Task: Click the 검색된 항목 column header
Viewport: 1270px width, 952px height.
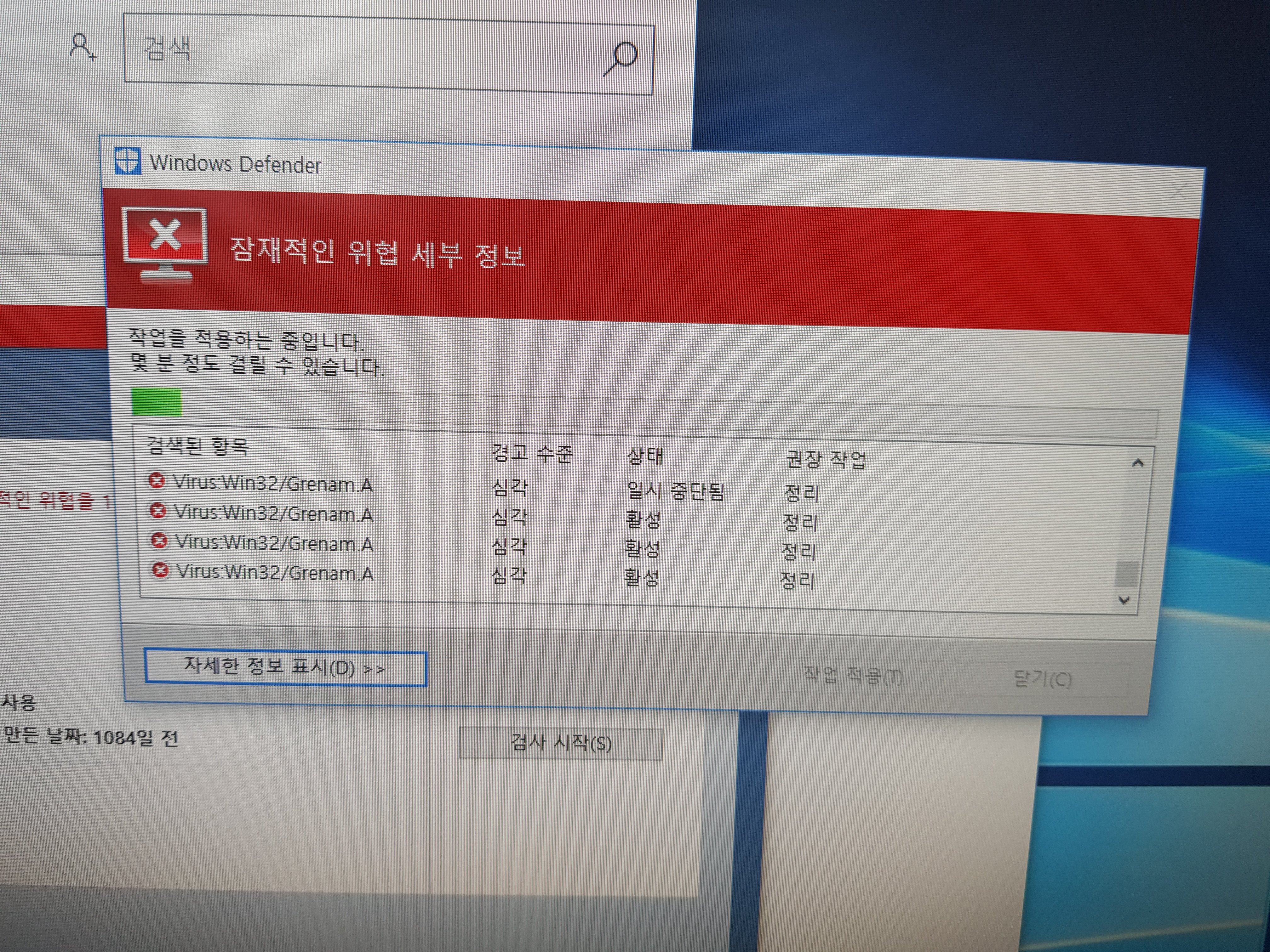Action: pos(198,446)
